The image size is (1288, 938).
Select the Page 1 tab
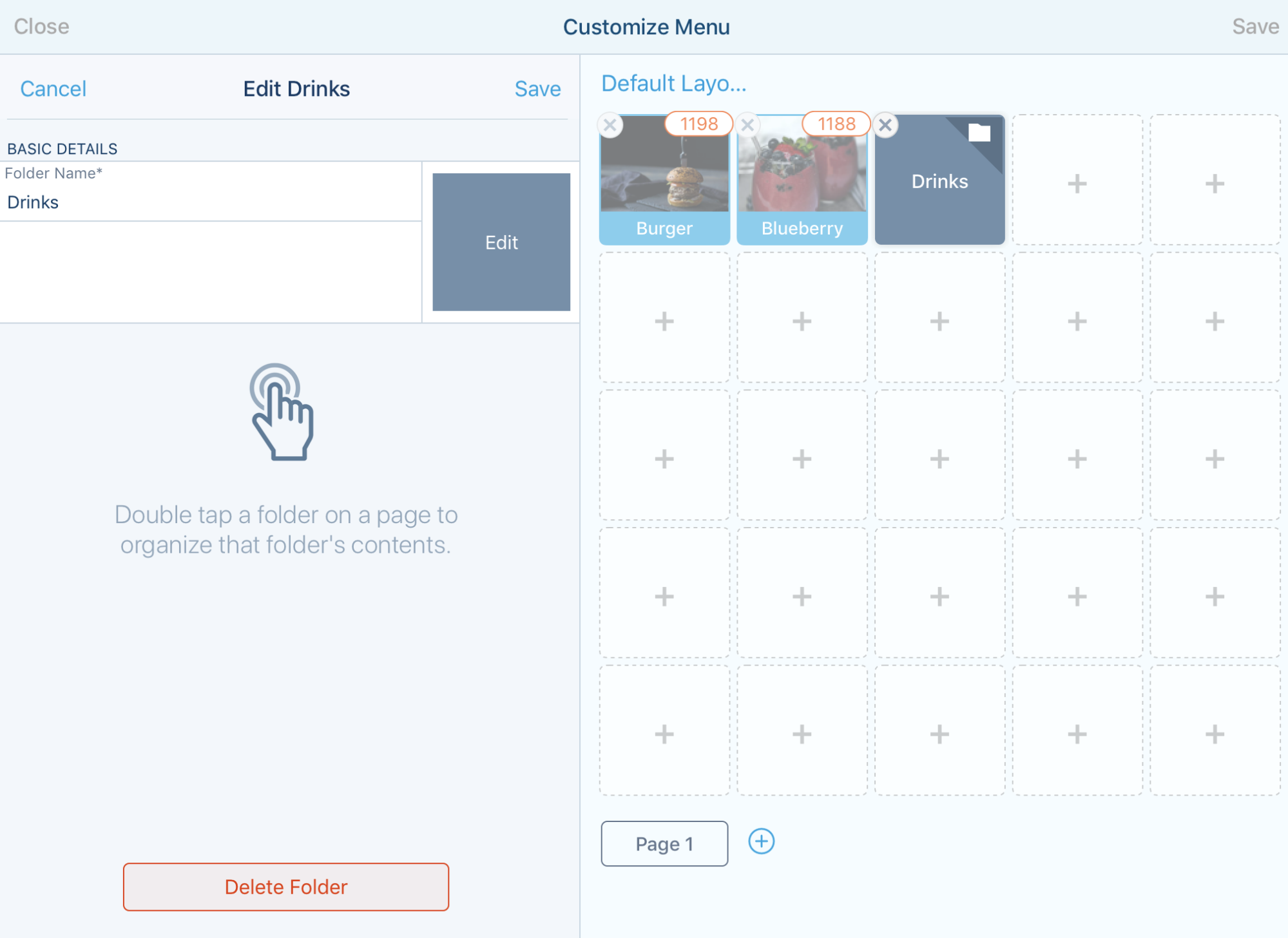coord(664,844)
